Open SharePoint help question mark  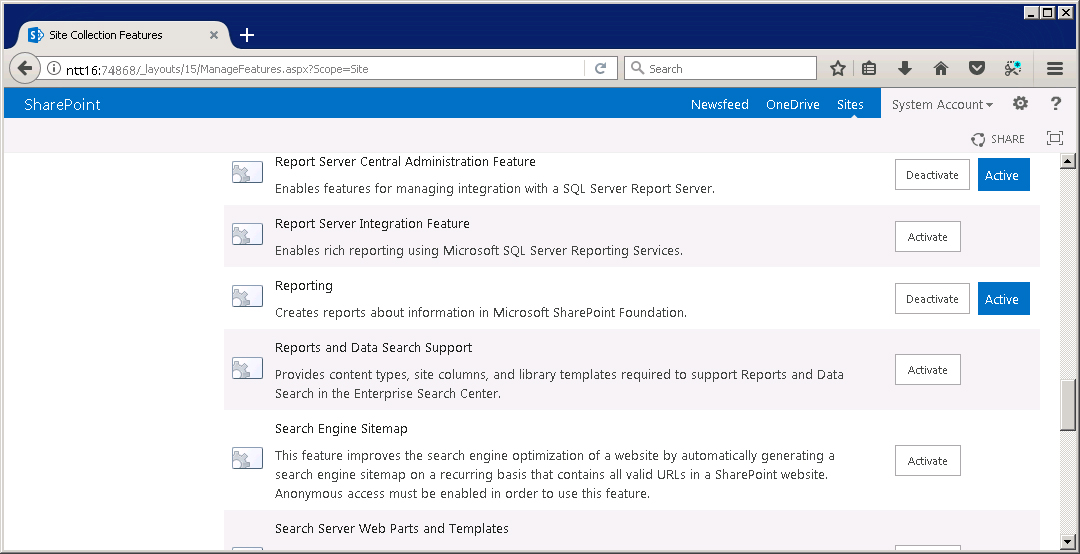click(1056, 104)
